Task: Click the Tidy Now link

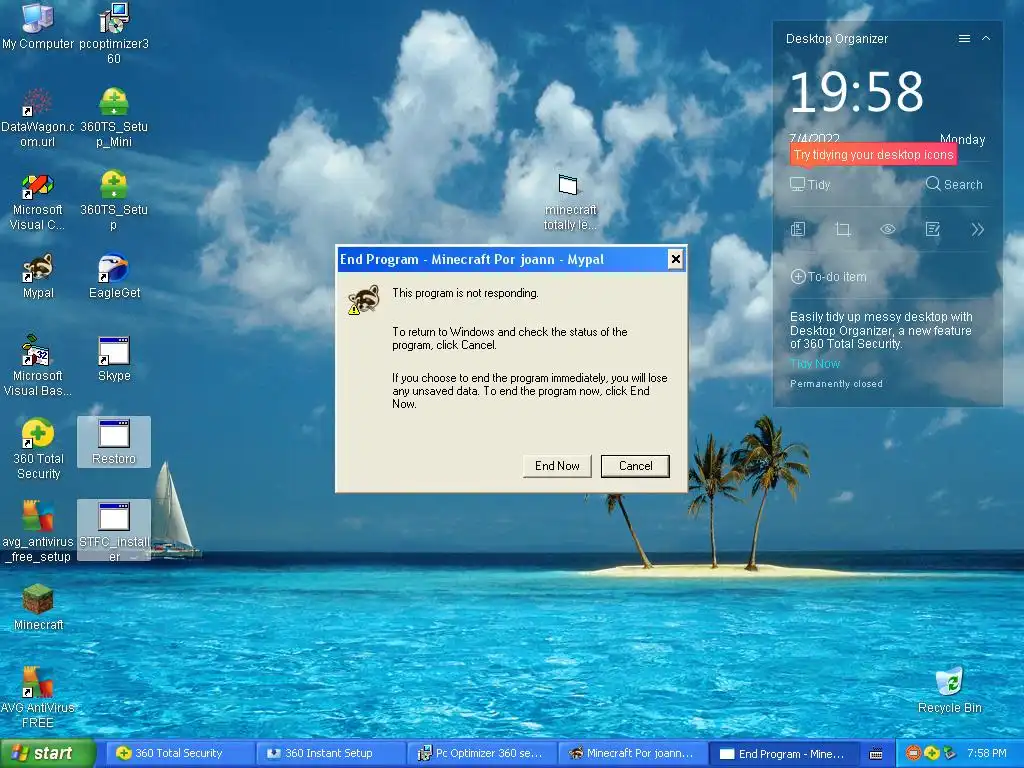Action: (x=815, y=364)
